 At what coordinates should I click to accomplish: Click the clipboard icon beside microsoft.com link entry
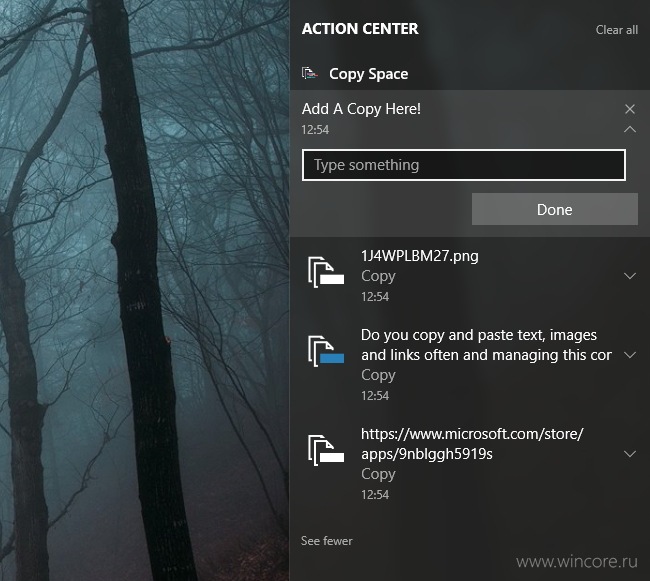tap(326, 450)
